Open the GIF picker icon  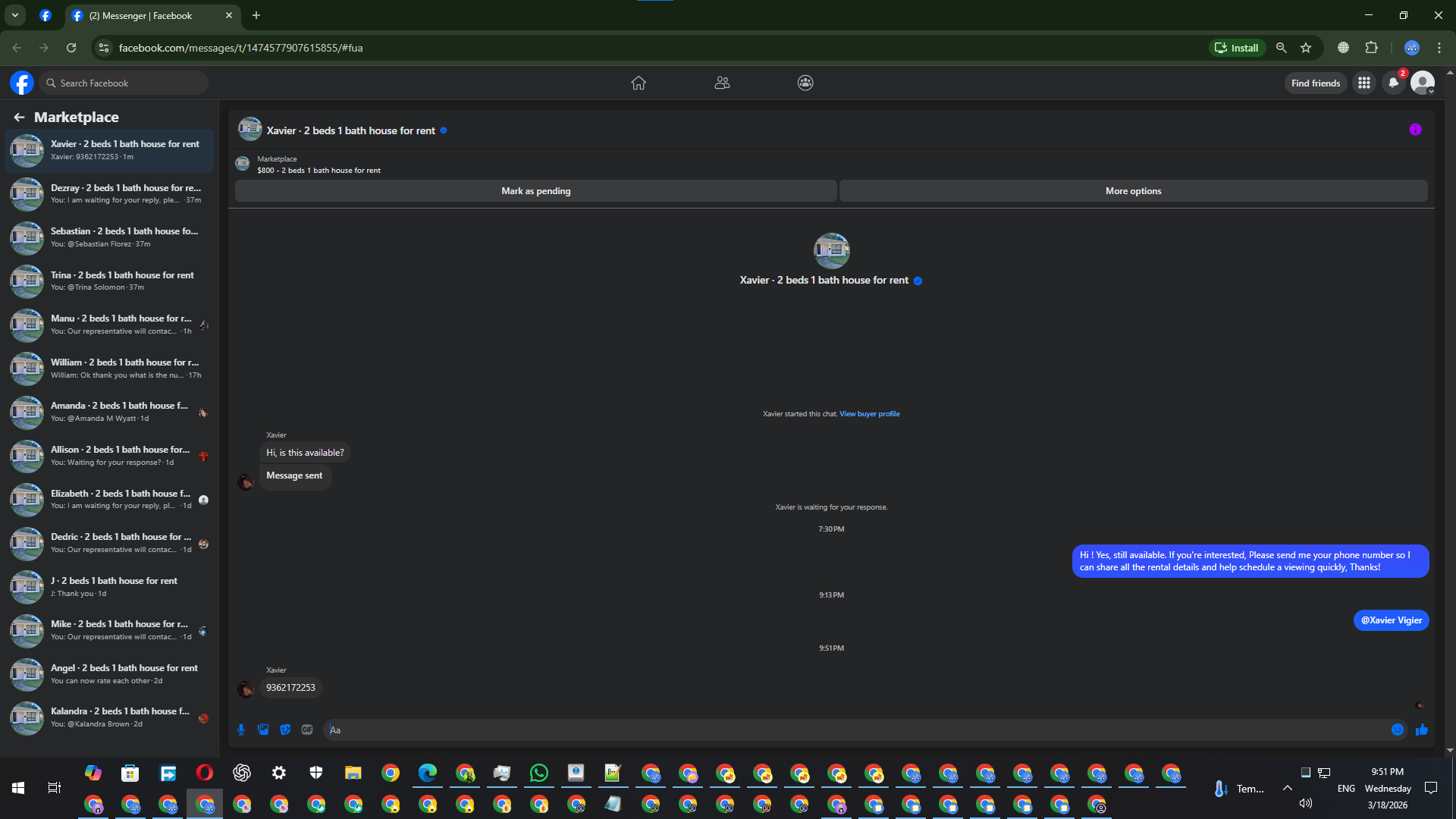[307, 730]
